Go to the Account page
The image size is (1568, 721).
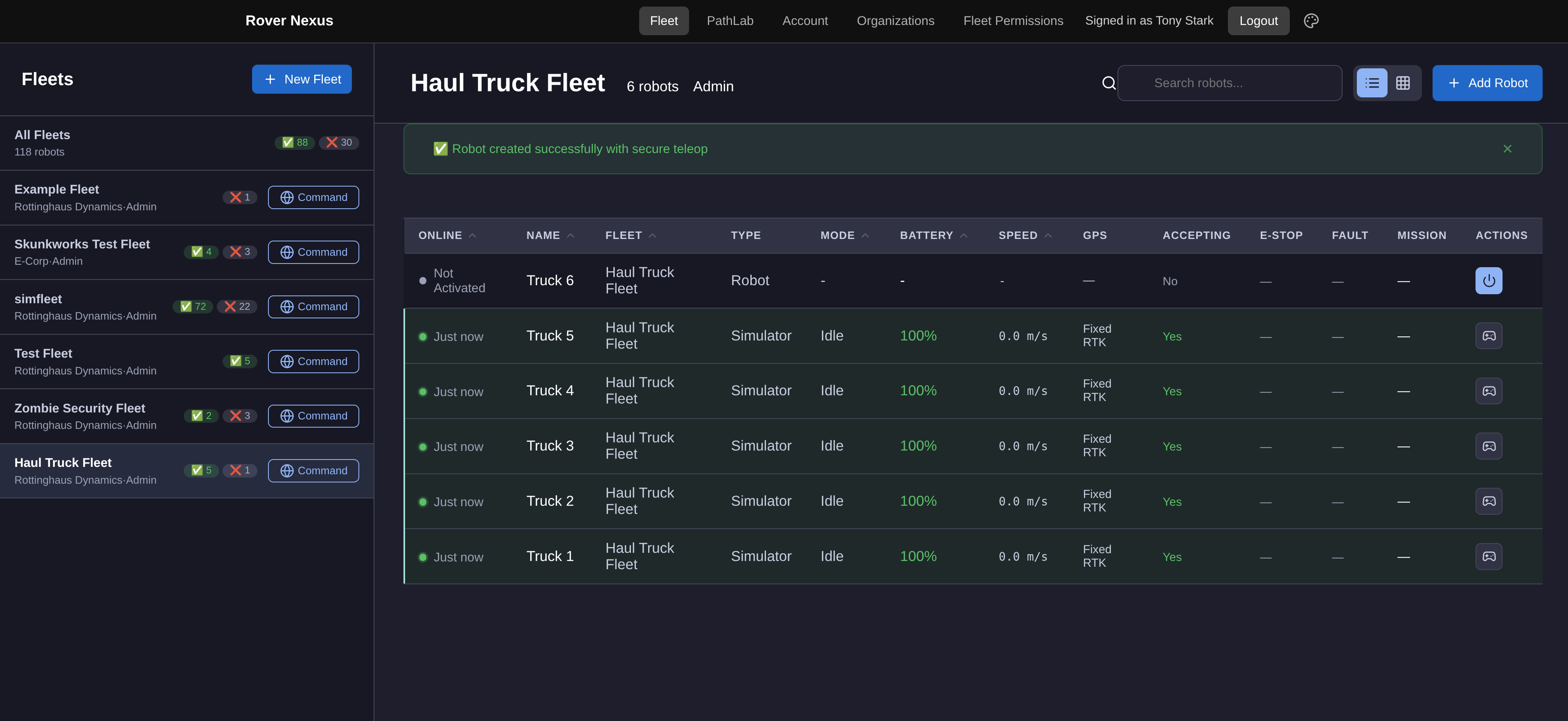[x=805, y=21]
